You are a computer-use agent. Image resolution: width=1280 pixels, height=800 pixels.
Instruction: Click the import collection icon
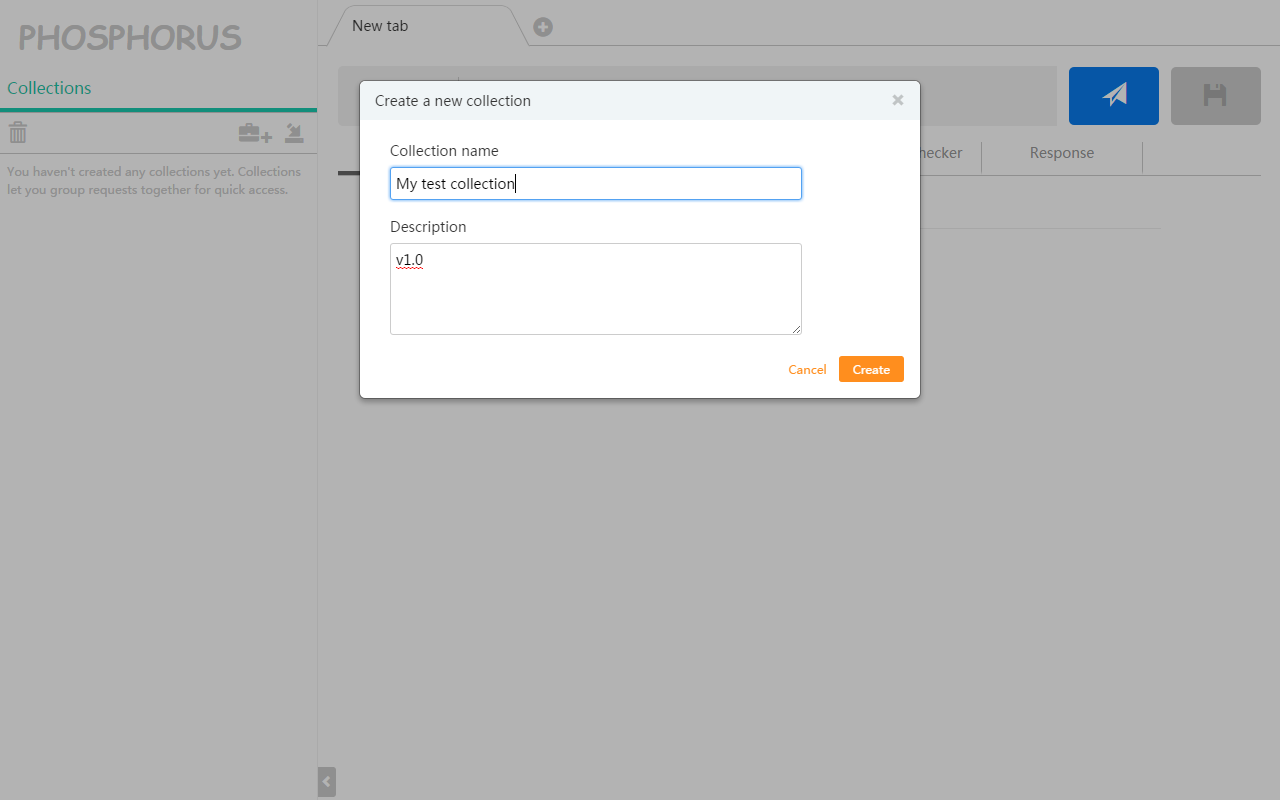tap(294, 132)
